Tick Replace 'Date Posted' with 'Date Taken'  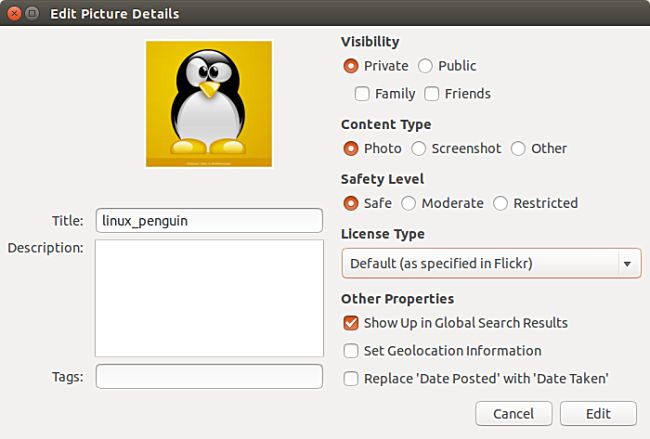click(x=351, y=379)
